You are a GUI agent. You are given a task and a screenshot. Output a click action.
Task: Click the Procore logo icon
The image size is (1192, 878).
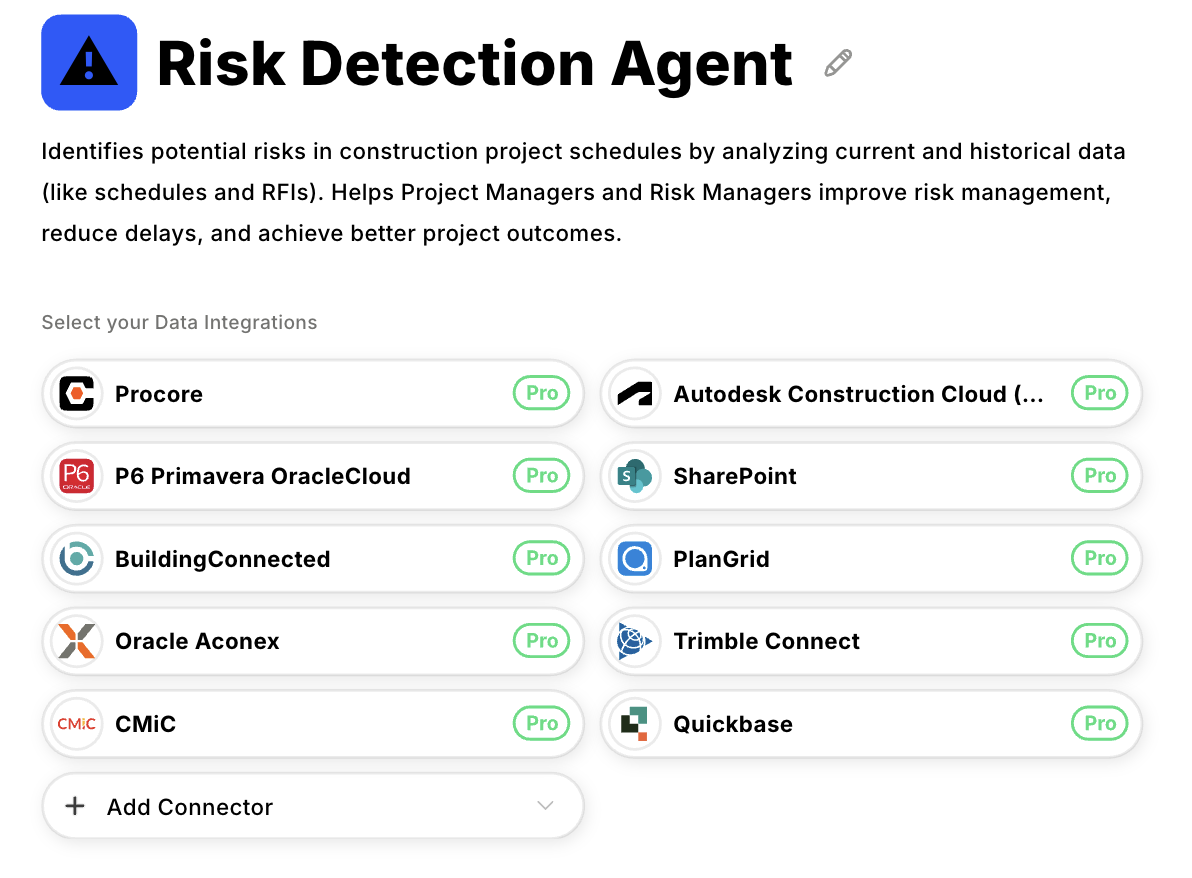[77, 393]
